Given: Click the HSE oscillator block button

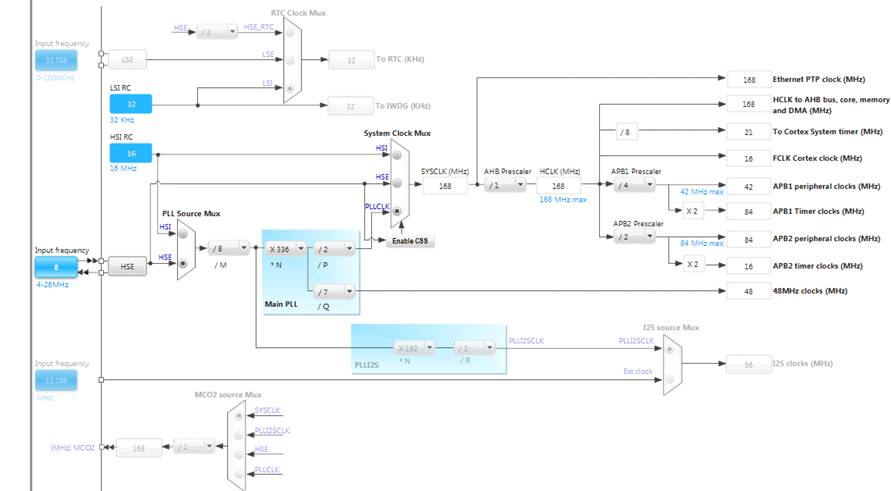Looking at the screenshot, I should click(x=128, y=266).
